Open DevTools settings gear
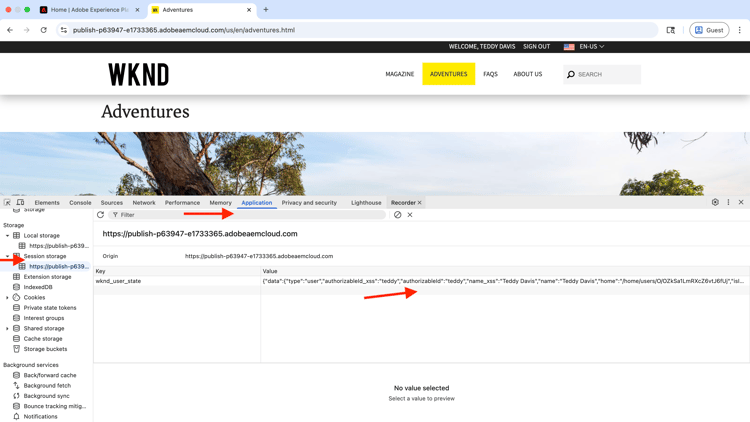Image resolution: width=750 pixels, height=422 pixels. [715, 202]
